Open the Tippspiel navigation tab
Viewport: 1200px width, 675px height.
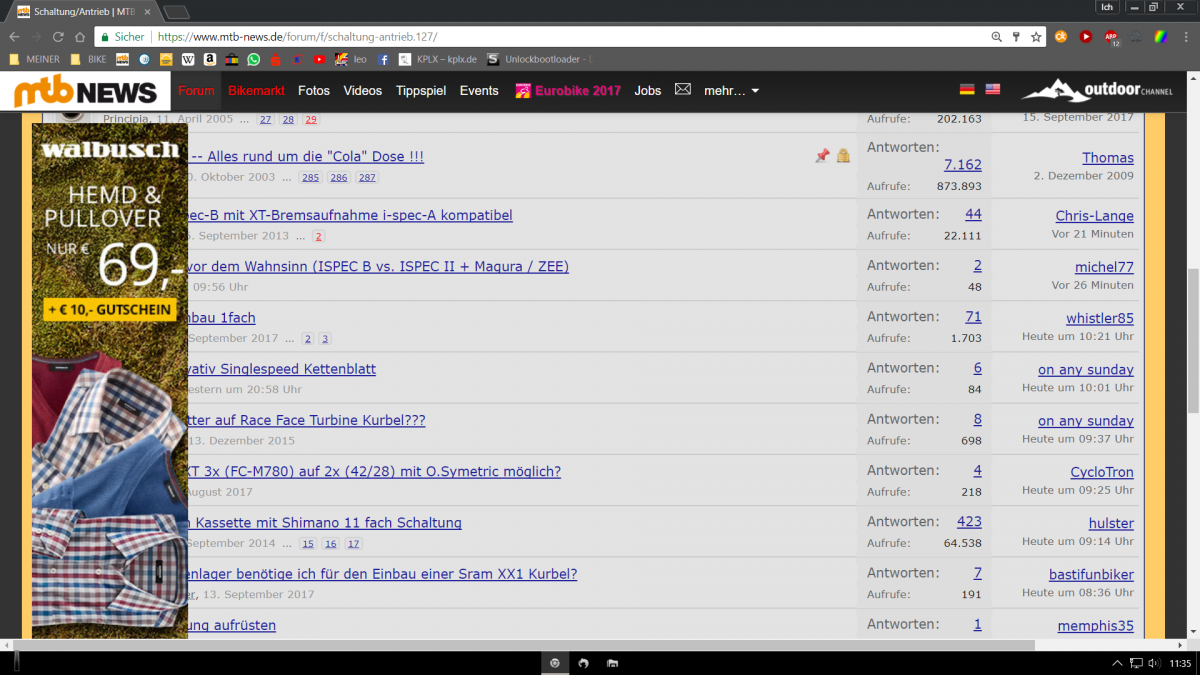click(421, 90)
